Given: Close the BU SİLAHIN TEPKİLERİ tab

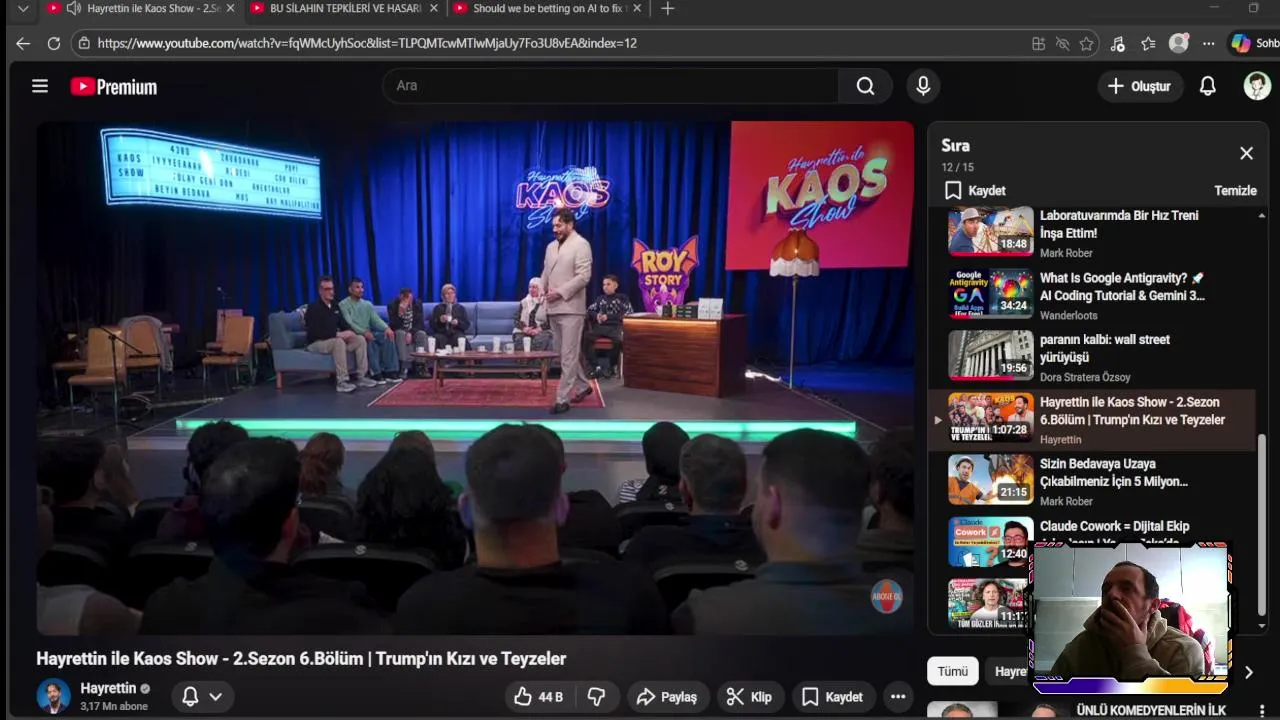Looking at the screenshot, I should click(434, 8).
